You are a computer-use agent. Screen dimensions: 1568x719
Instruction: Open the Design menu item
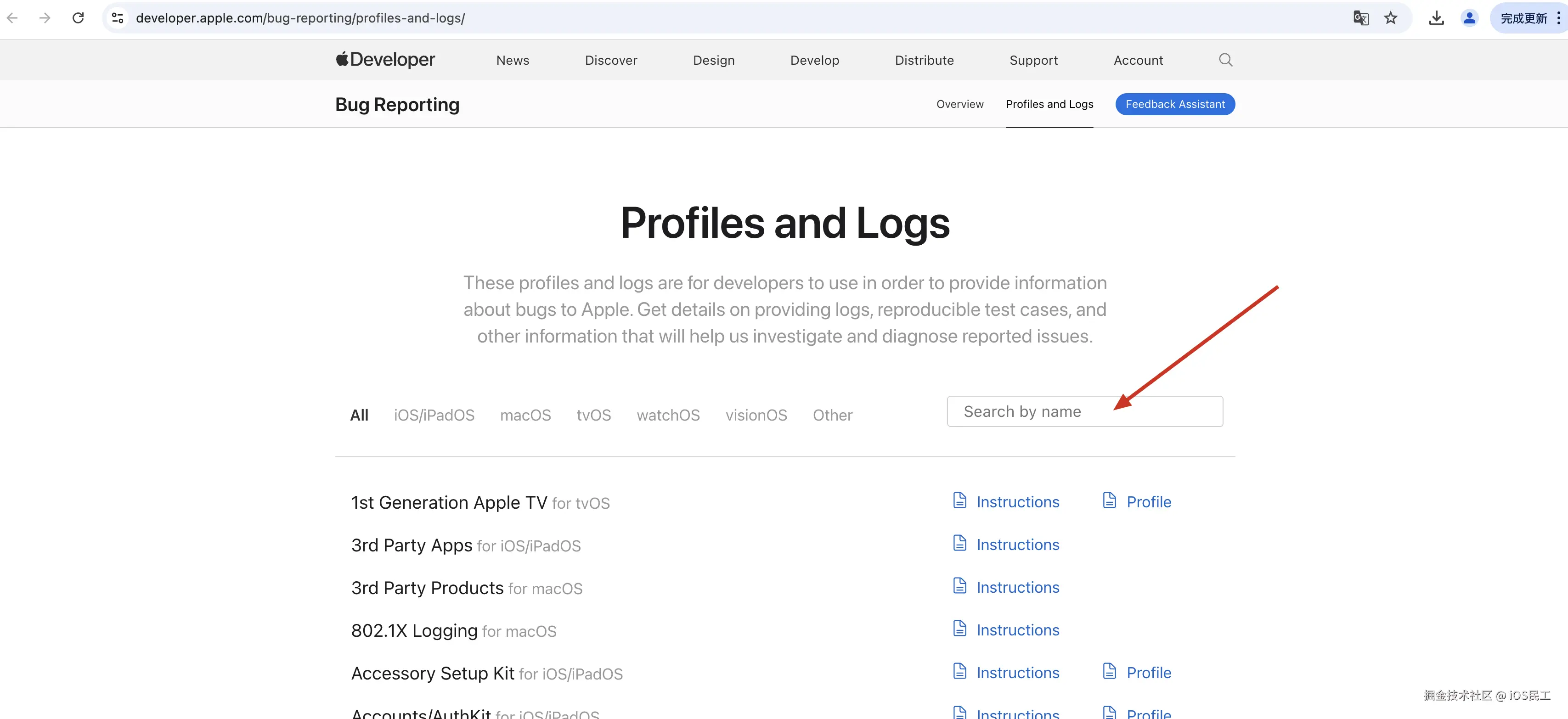(x=714, y=60)
